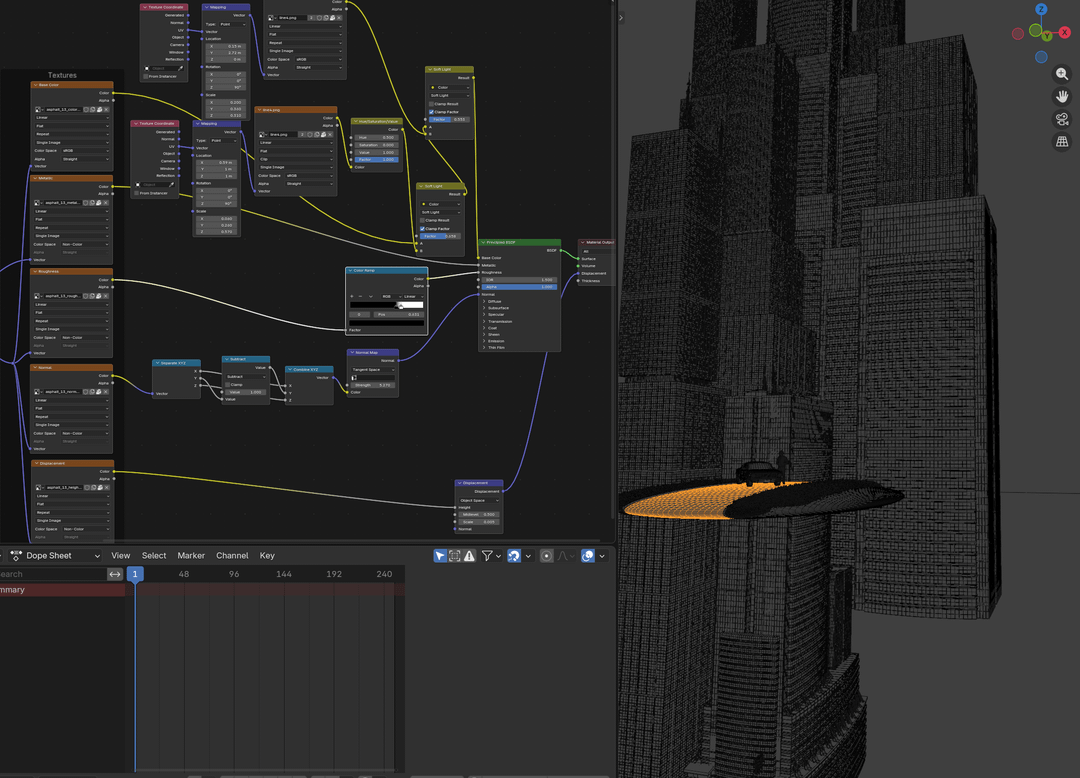Toggle the only show errors warning icon
1080x778 pixels.
point(469,556)
